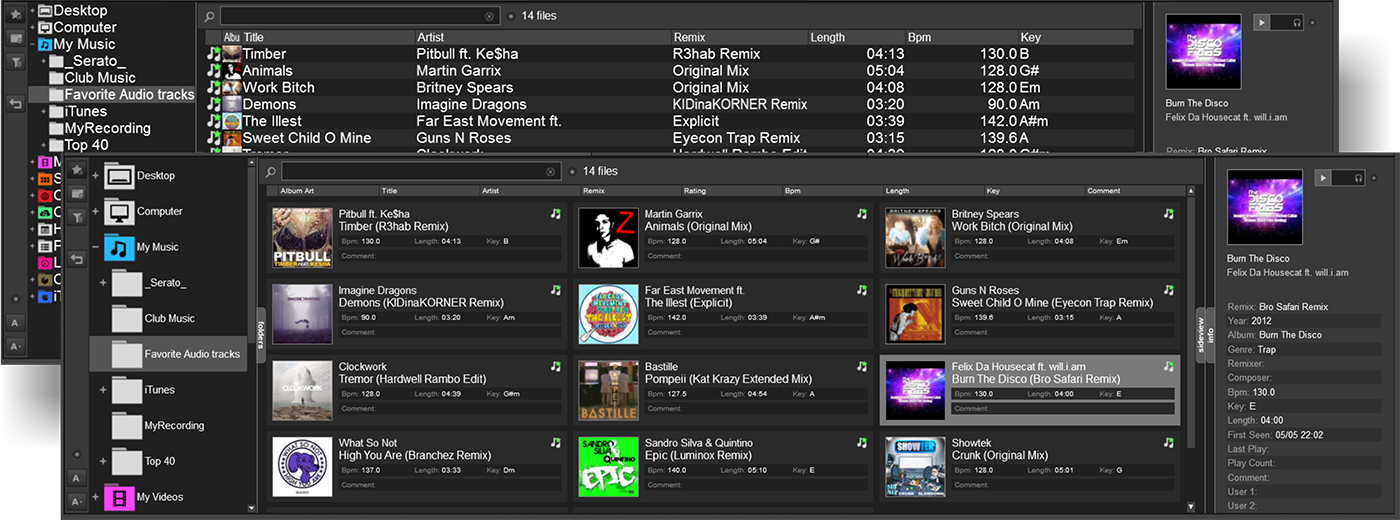This screenshot has width=1400, height=520.
Task: Click the back arrow icon in lower panel sidebar
Action: (x=77, y=259)
